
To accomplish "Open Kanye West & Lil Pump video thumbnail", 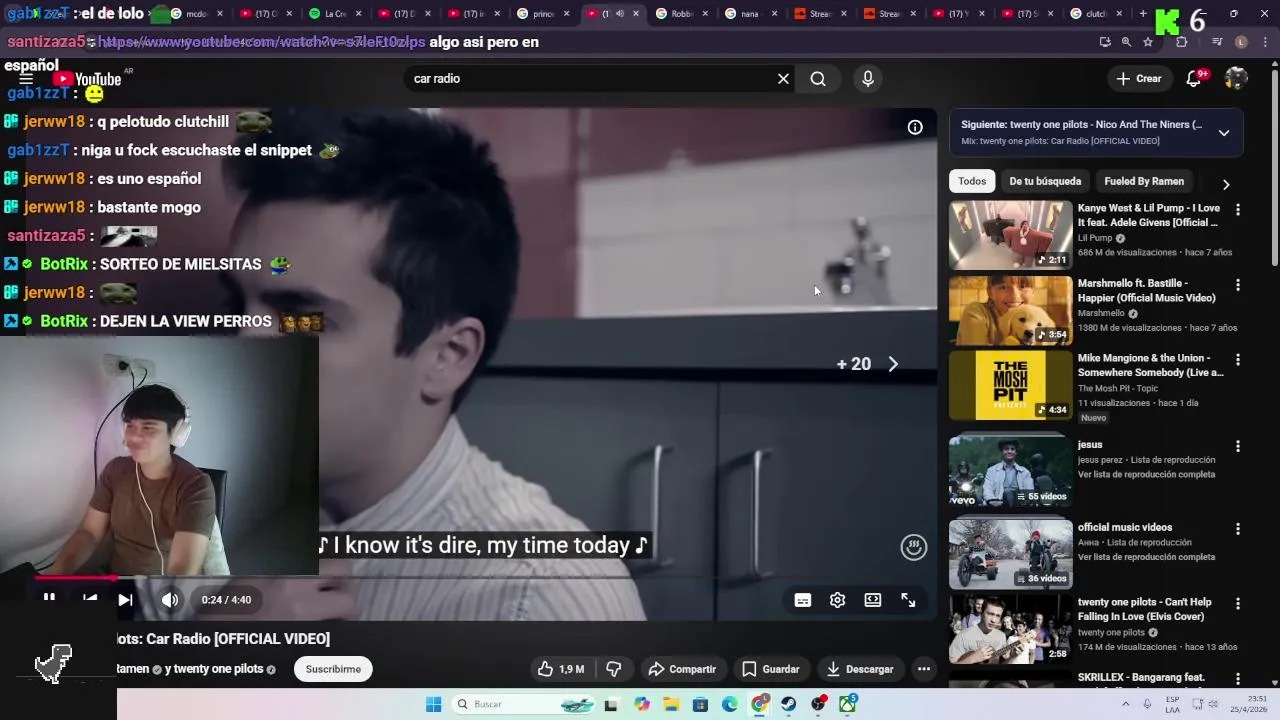I will coord(1010,235).
